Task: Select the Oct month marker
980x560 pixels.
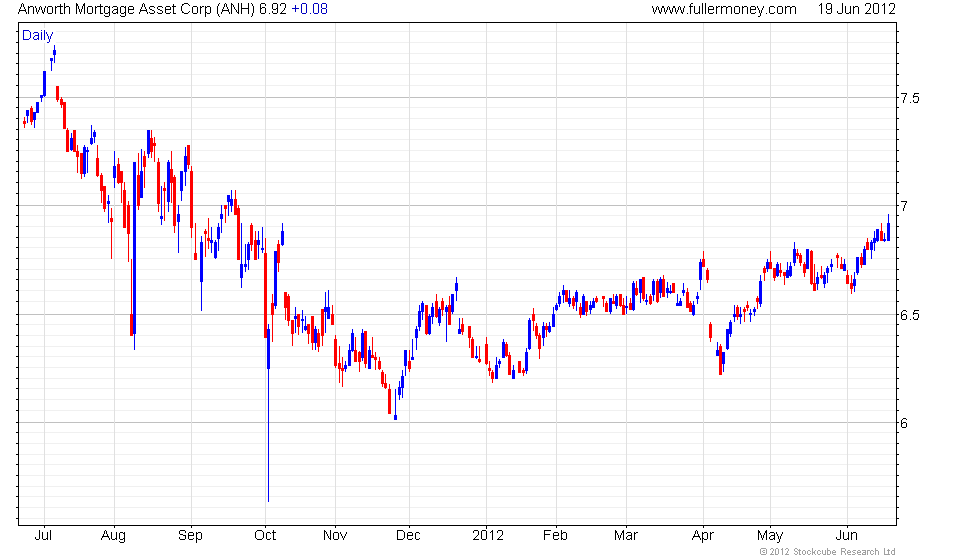Action: point(265,536)
